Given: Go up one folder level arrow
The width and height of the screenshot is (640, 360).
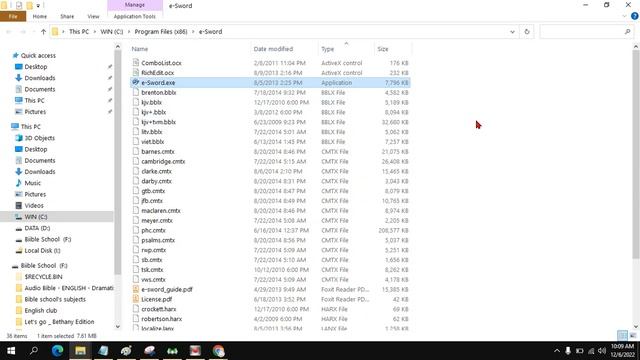Looking at the screenshot, I should (x=43, y=32).
